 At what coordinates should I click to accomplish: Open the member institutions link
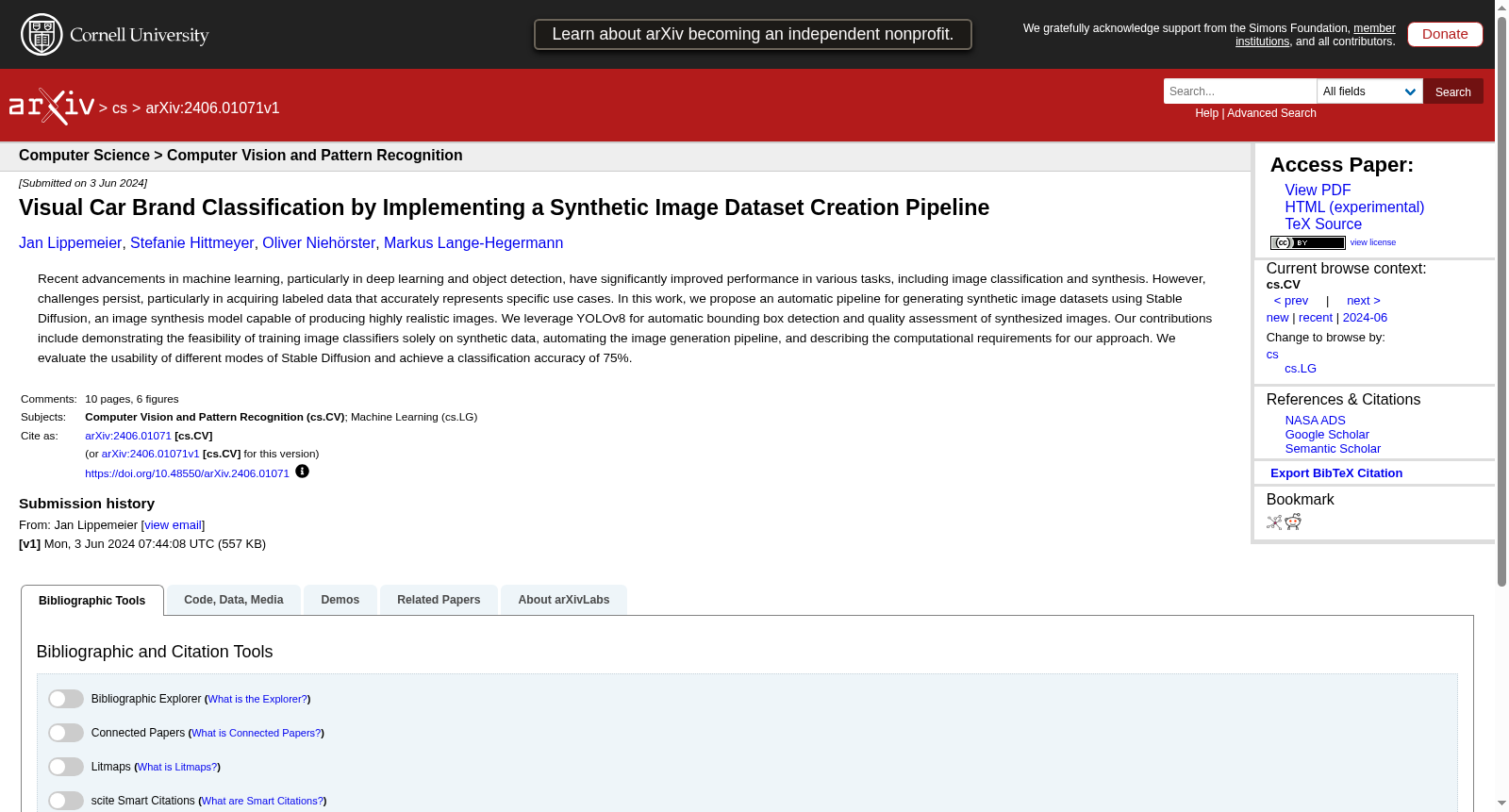(1316, 35)
